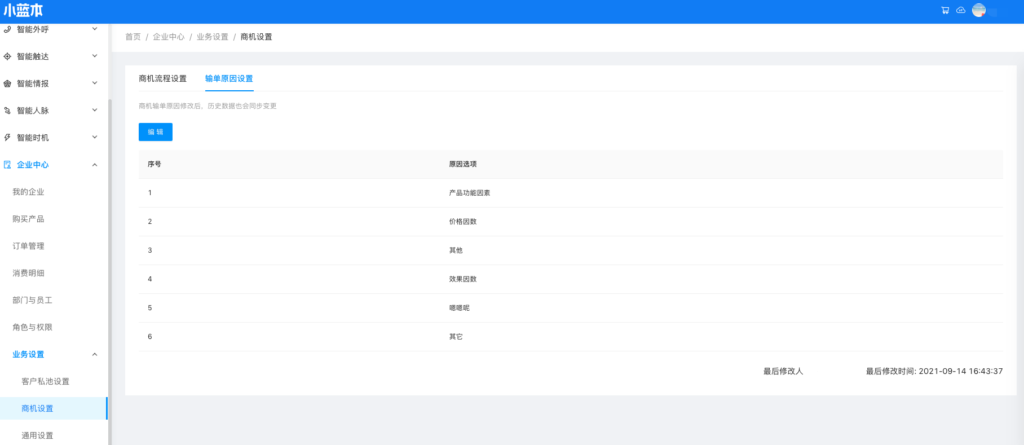Click the 智能触达 target icon
This screenshot has height=445, width=1024.
pos(8,56)
